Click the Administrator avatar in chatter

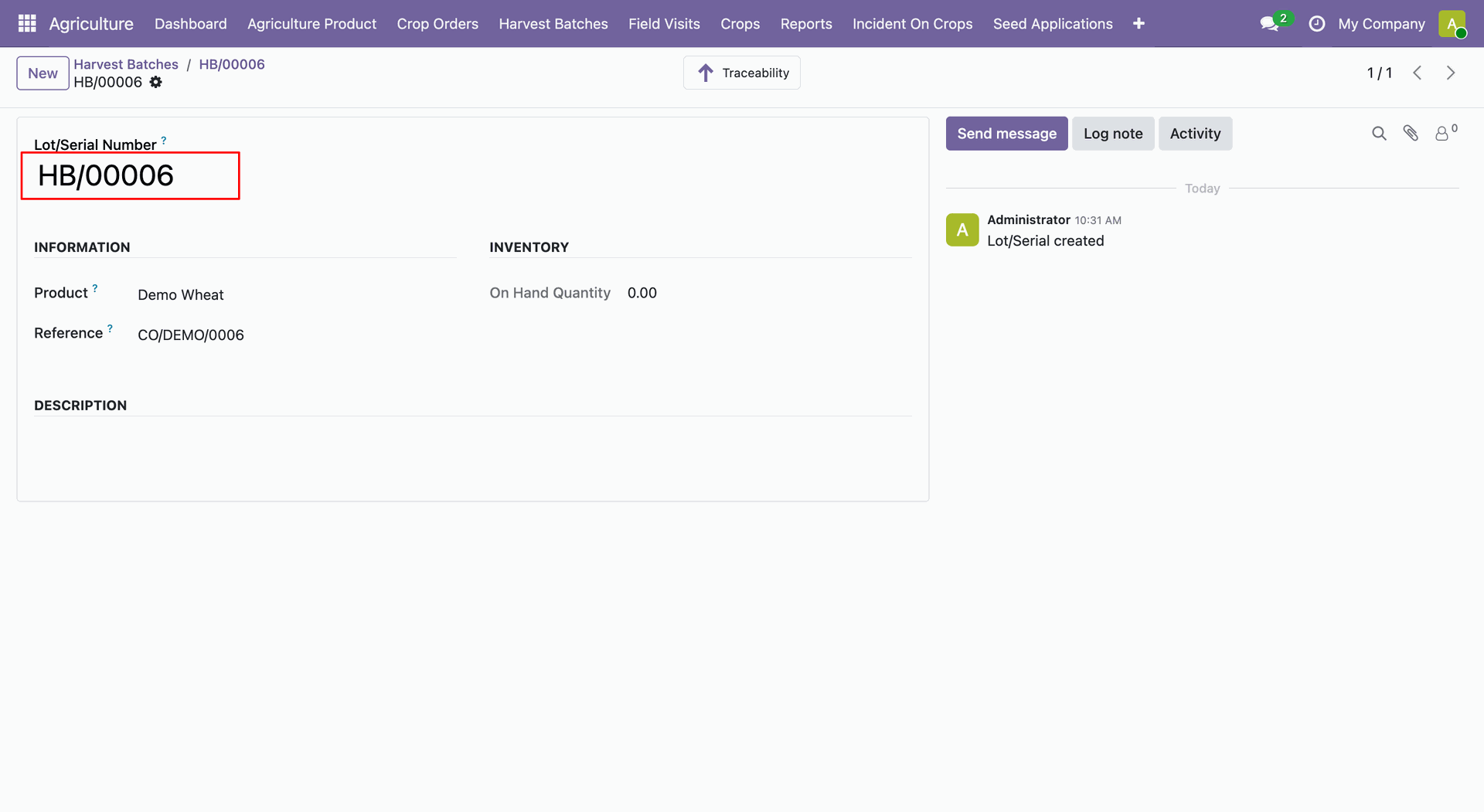click(962, 230)
